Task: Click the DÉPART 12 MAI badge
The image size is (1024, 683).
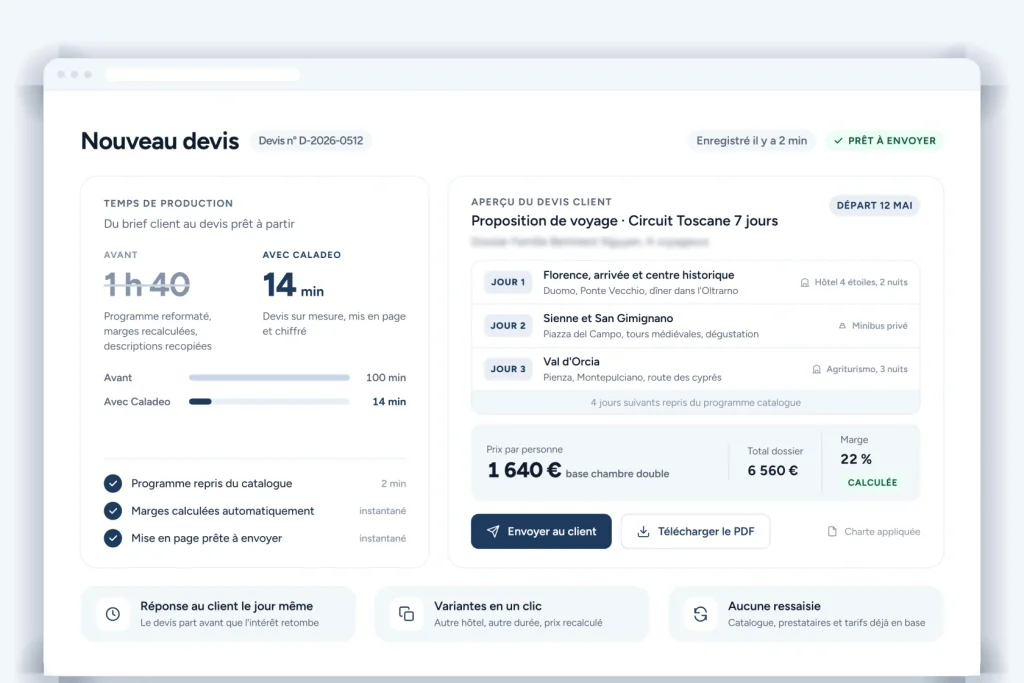Action: pos(874,205)
